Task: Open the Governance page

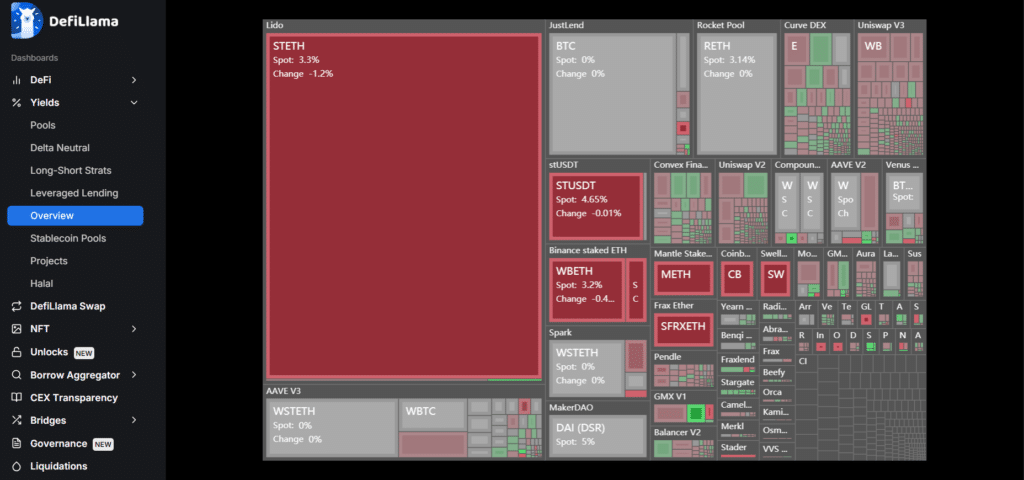Action: (59, 443)
